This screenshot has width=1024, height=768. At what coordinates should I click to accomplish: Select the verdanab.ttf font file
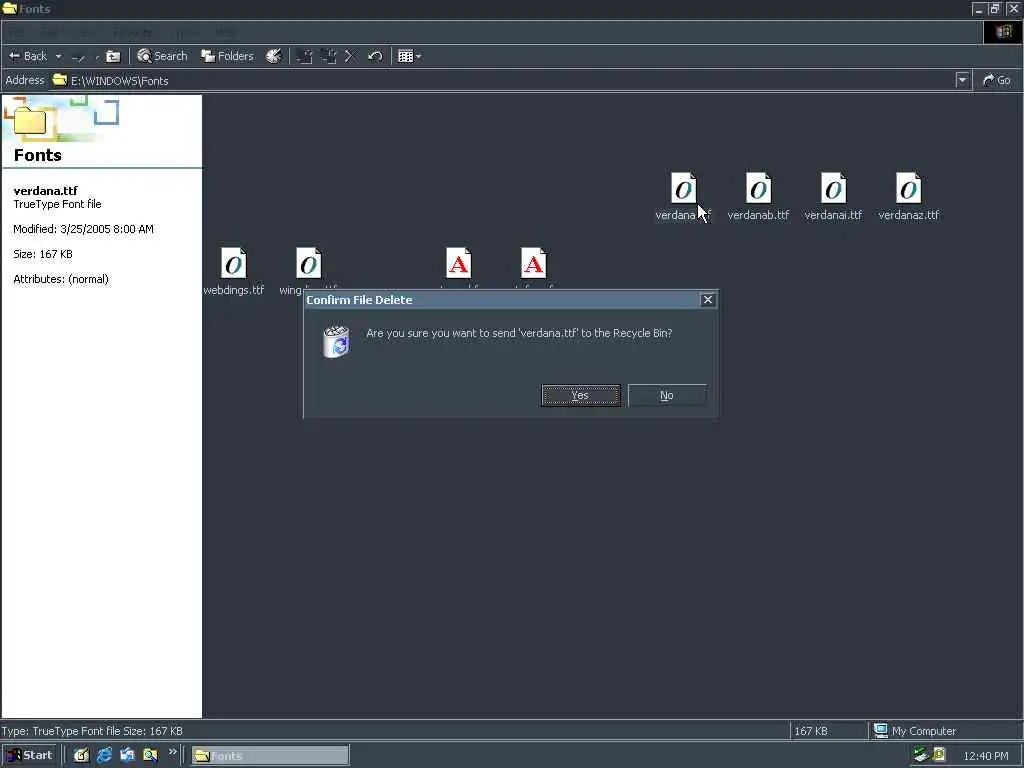tap(758, 197)
